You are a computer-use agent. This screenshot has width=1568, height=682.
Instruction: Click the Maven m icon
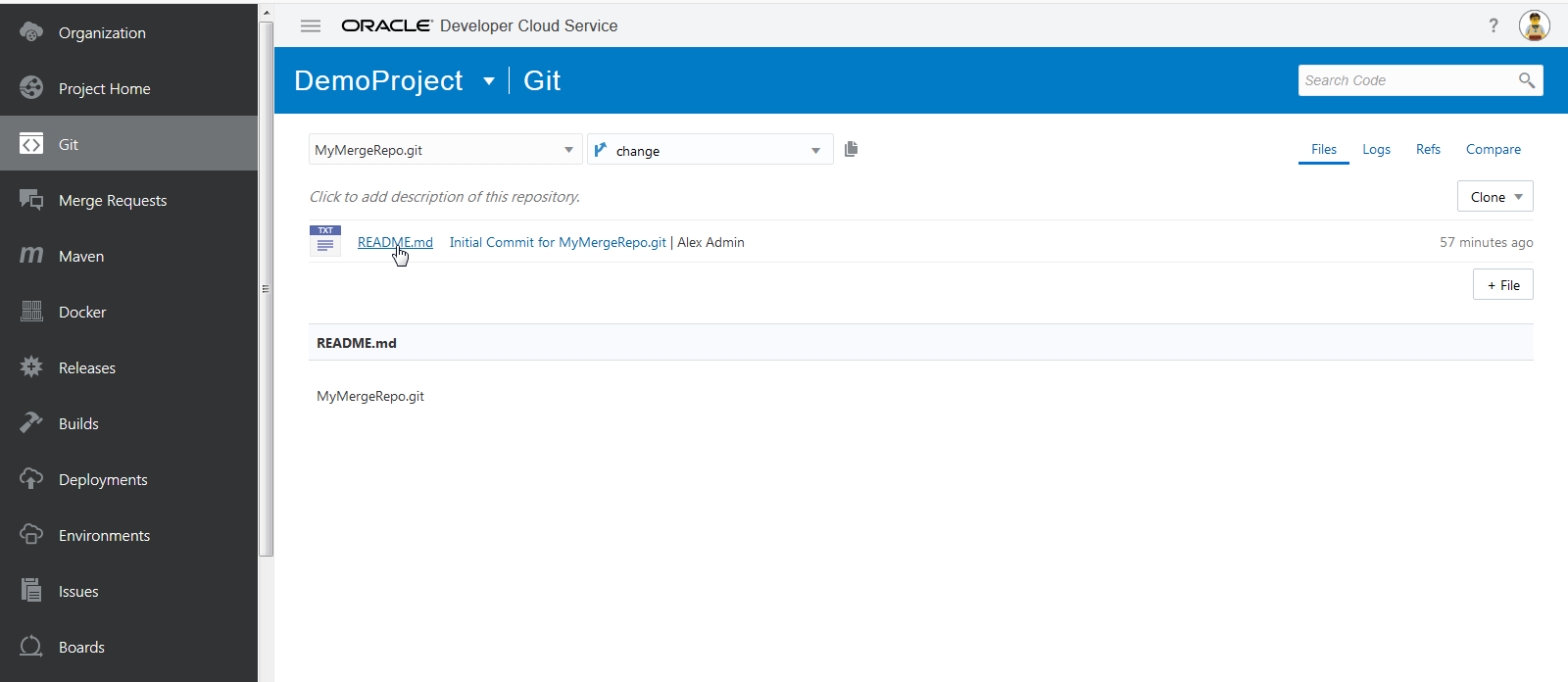point(31,255)
